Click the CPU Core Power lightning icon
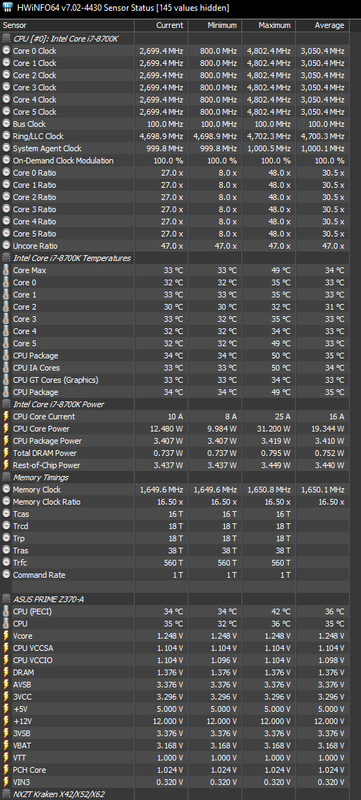The height and width of the screenshot is (800, 361). pos(6,429)
